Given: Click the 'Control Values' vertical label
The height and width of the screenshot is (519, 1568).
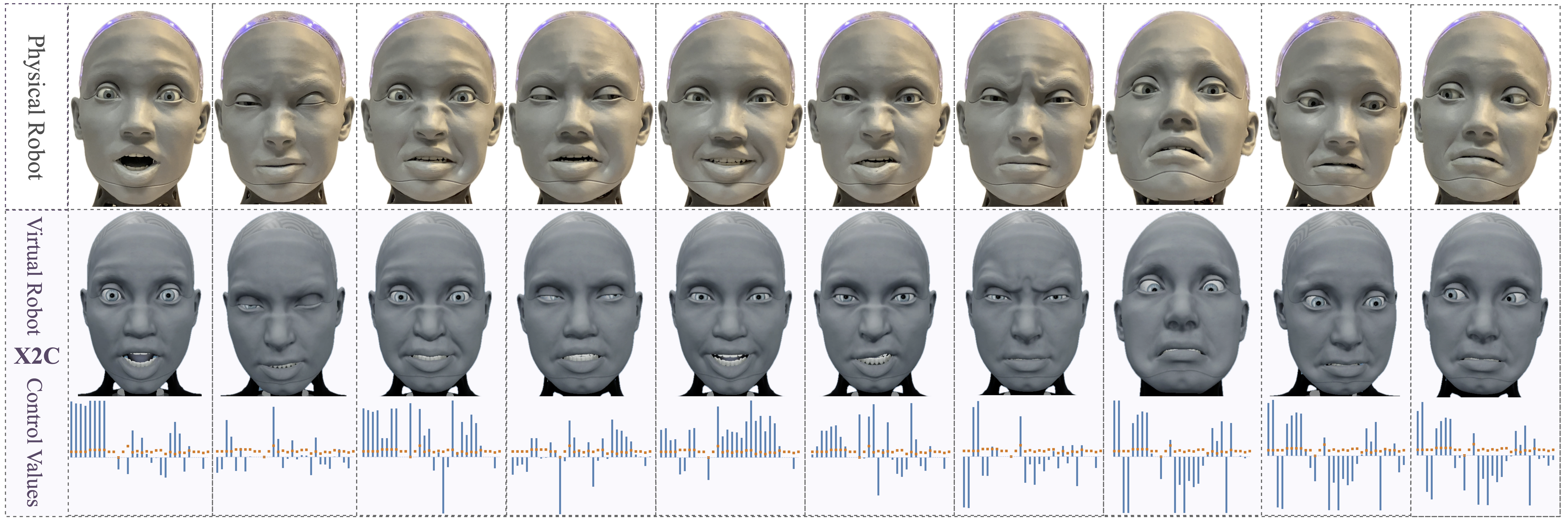Looking at the screenshot, I should coord(33,442).
